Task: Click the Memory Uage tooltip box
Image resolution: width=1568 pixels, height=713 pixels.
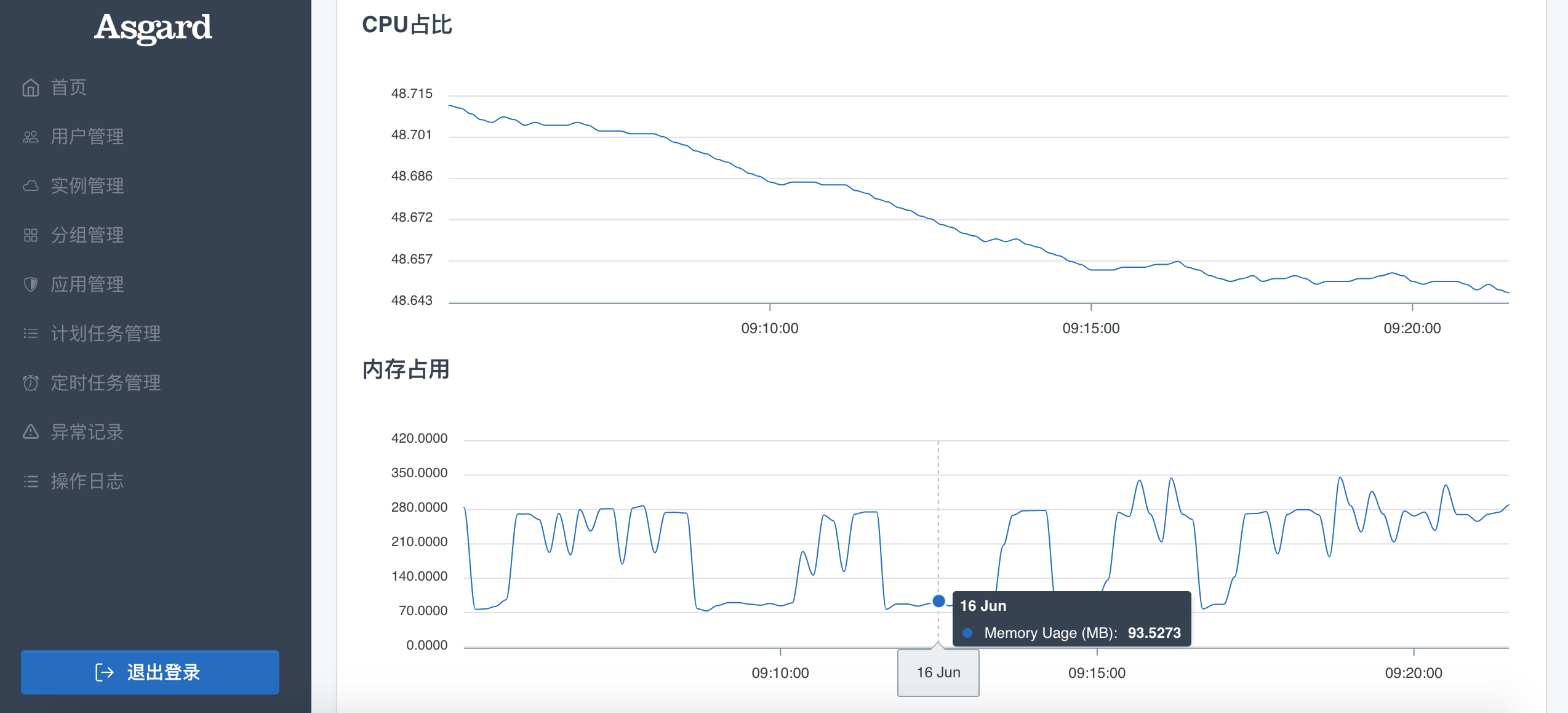Action: tap(1071, 619)
